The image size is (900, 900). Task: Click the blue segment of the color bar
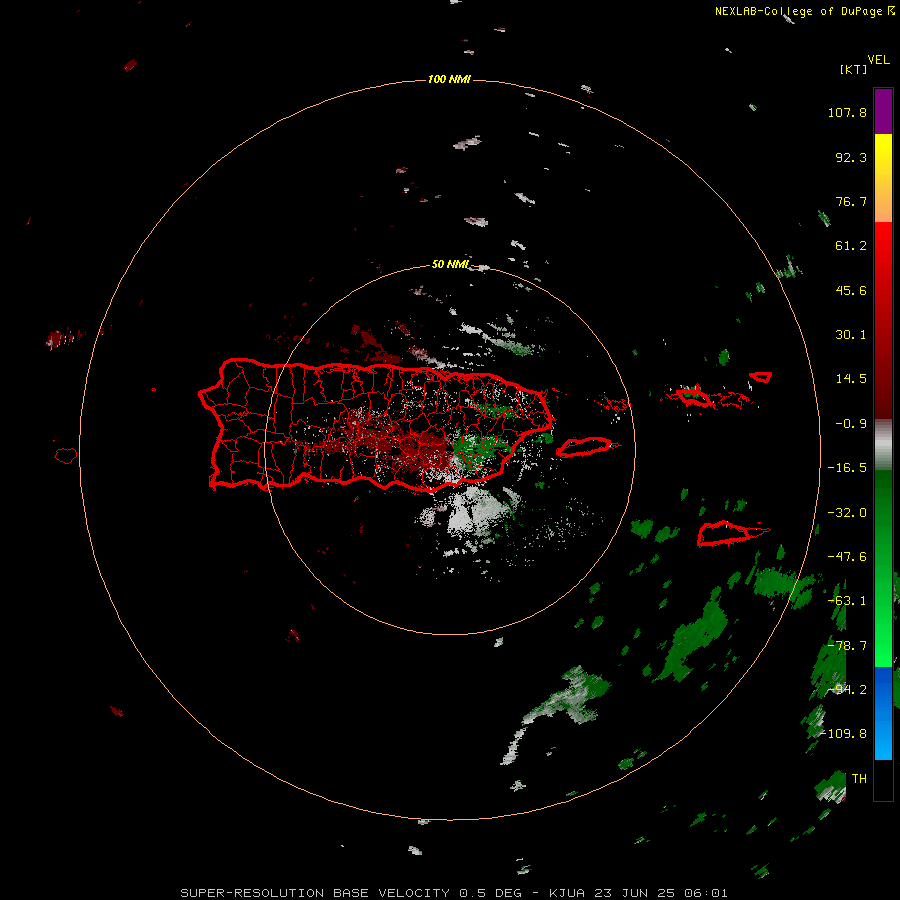click(x=883, y=713)
